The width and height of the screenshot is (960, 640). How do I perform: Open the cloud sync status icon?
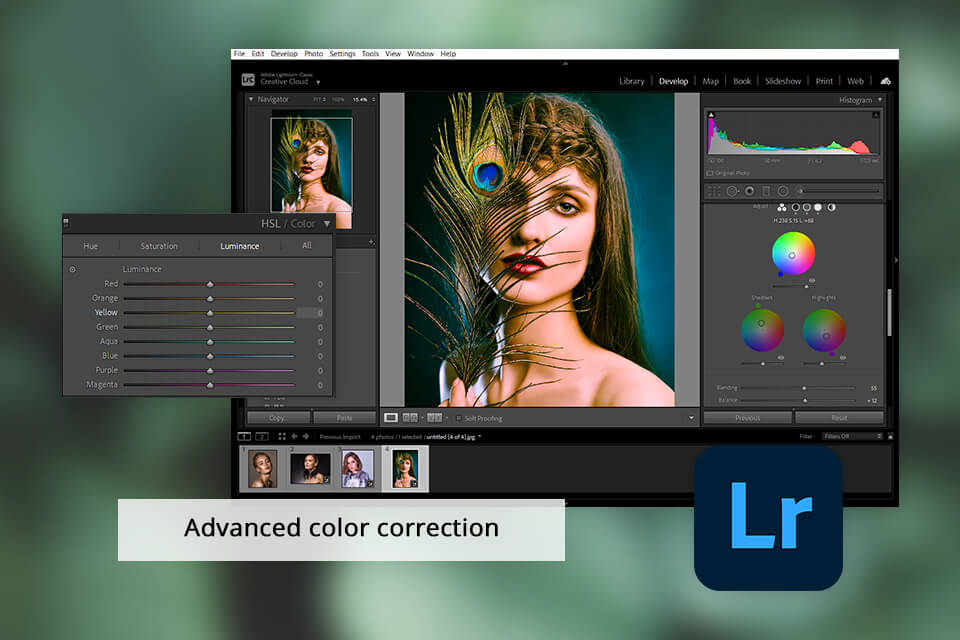pyautogui.click(x=885, y=81)
